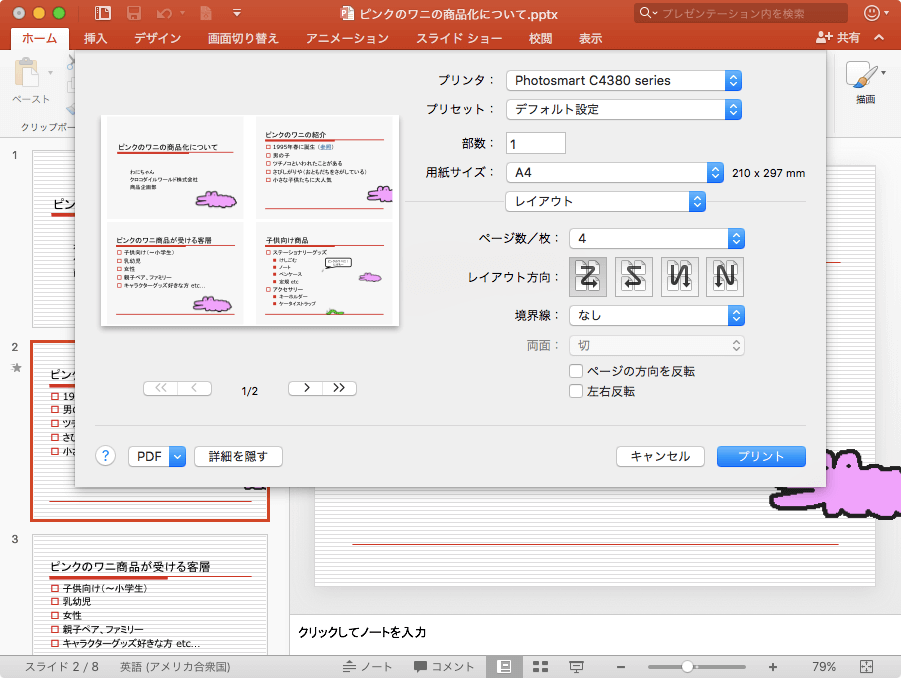This screenshot has height=678, width=901.
Task: Click the zoom in plus icon
Action: tap(773, 667)
